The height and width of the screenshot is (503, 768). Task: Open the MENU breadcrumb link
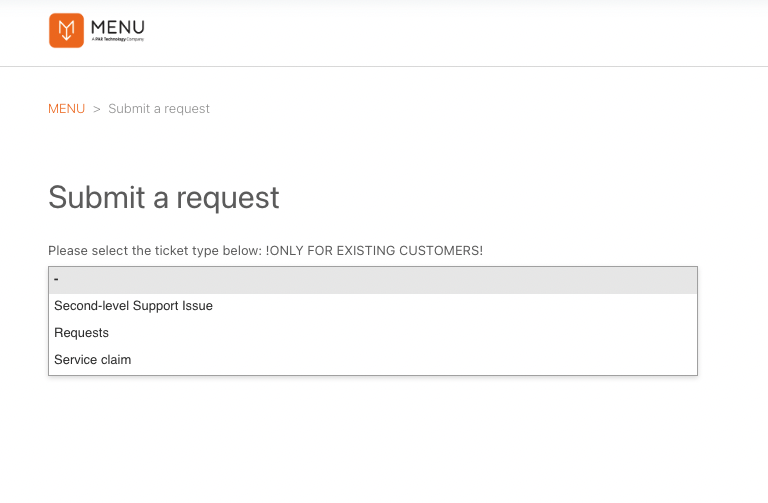point(67,109)
